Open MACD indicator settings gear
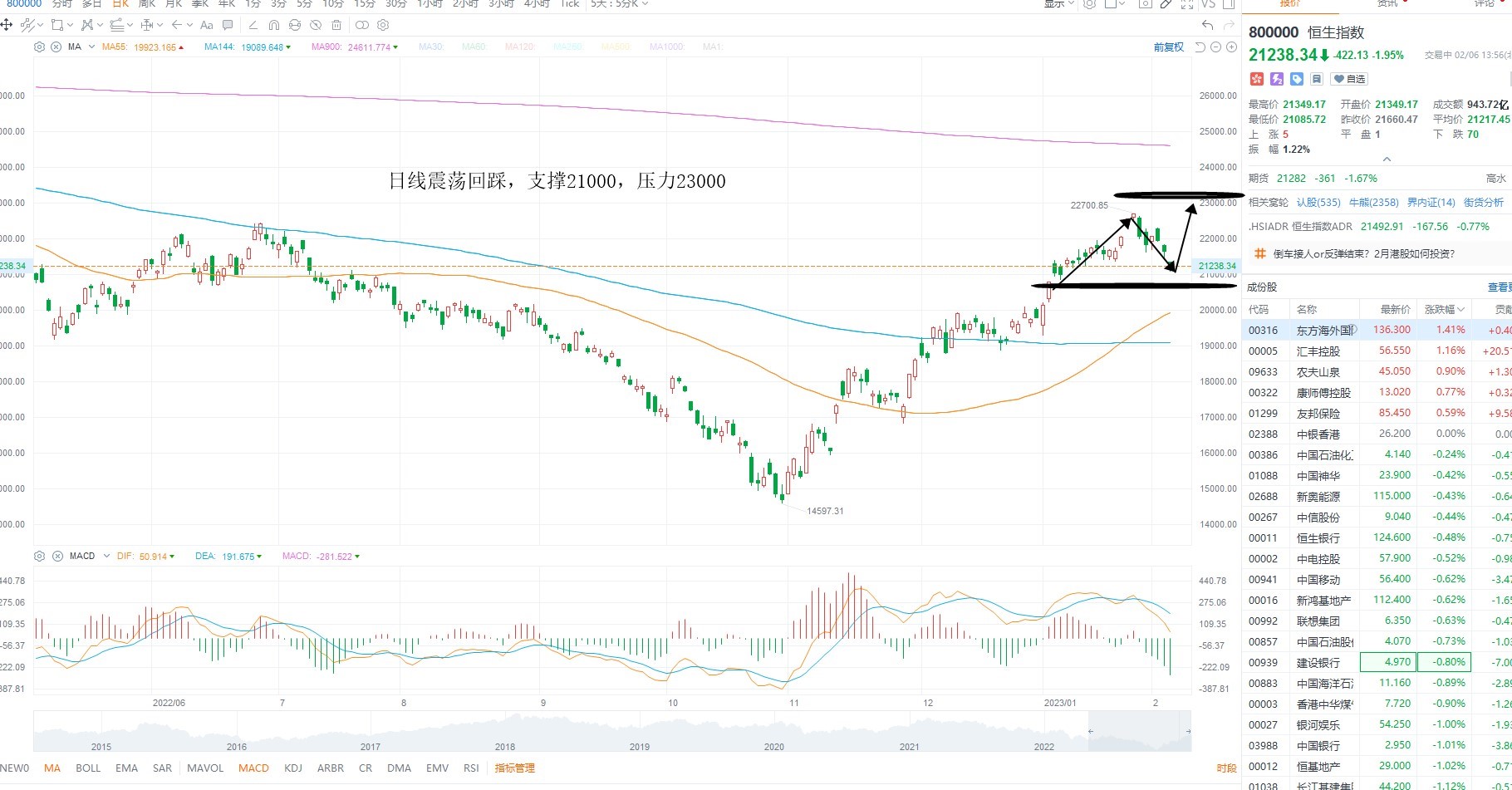This screenshot has width=1512, height=790. click(x=39, y=556)
